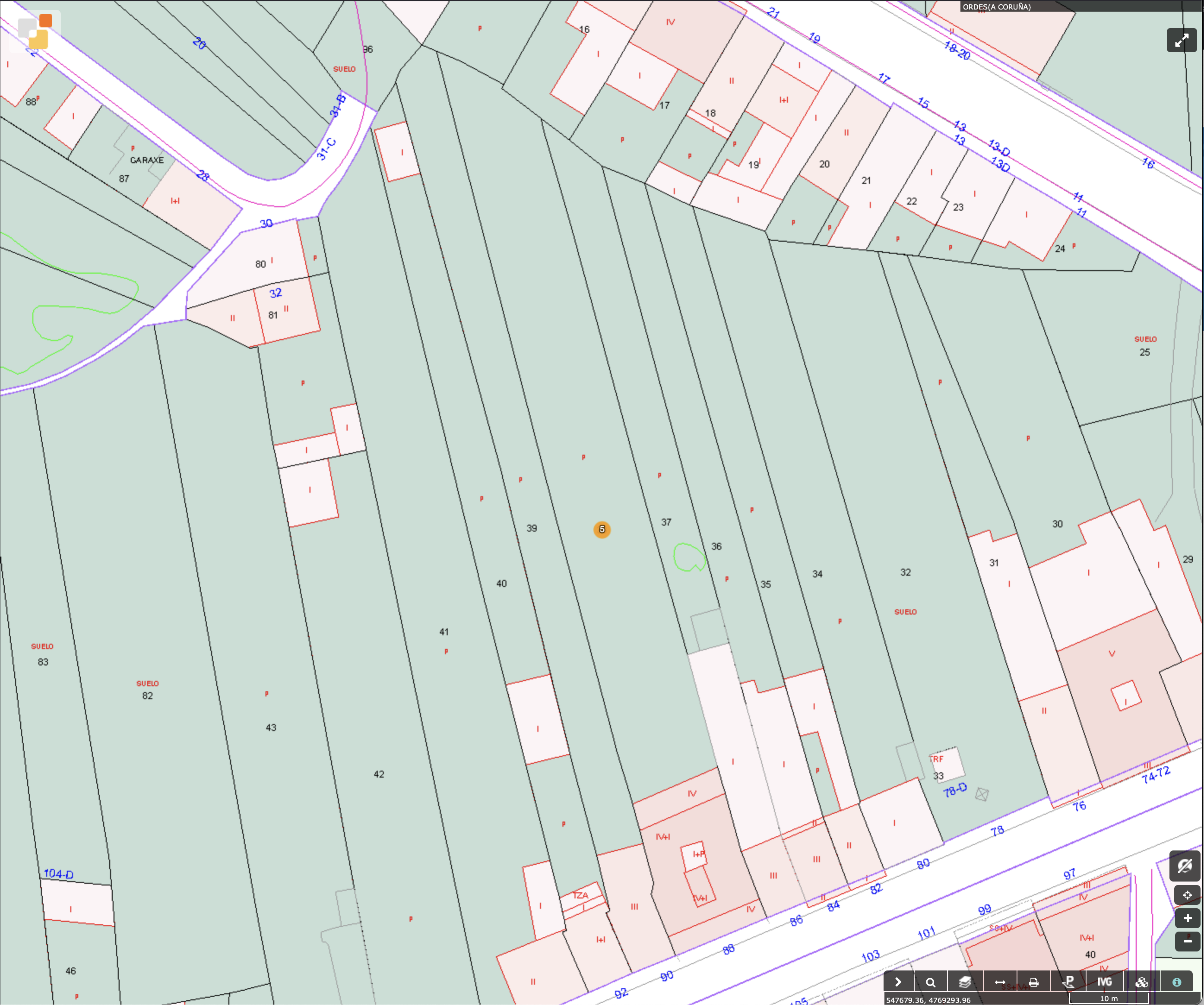1204x1005 pixels.
Task: Select parcel number 43
Action: point(271,728)
